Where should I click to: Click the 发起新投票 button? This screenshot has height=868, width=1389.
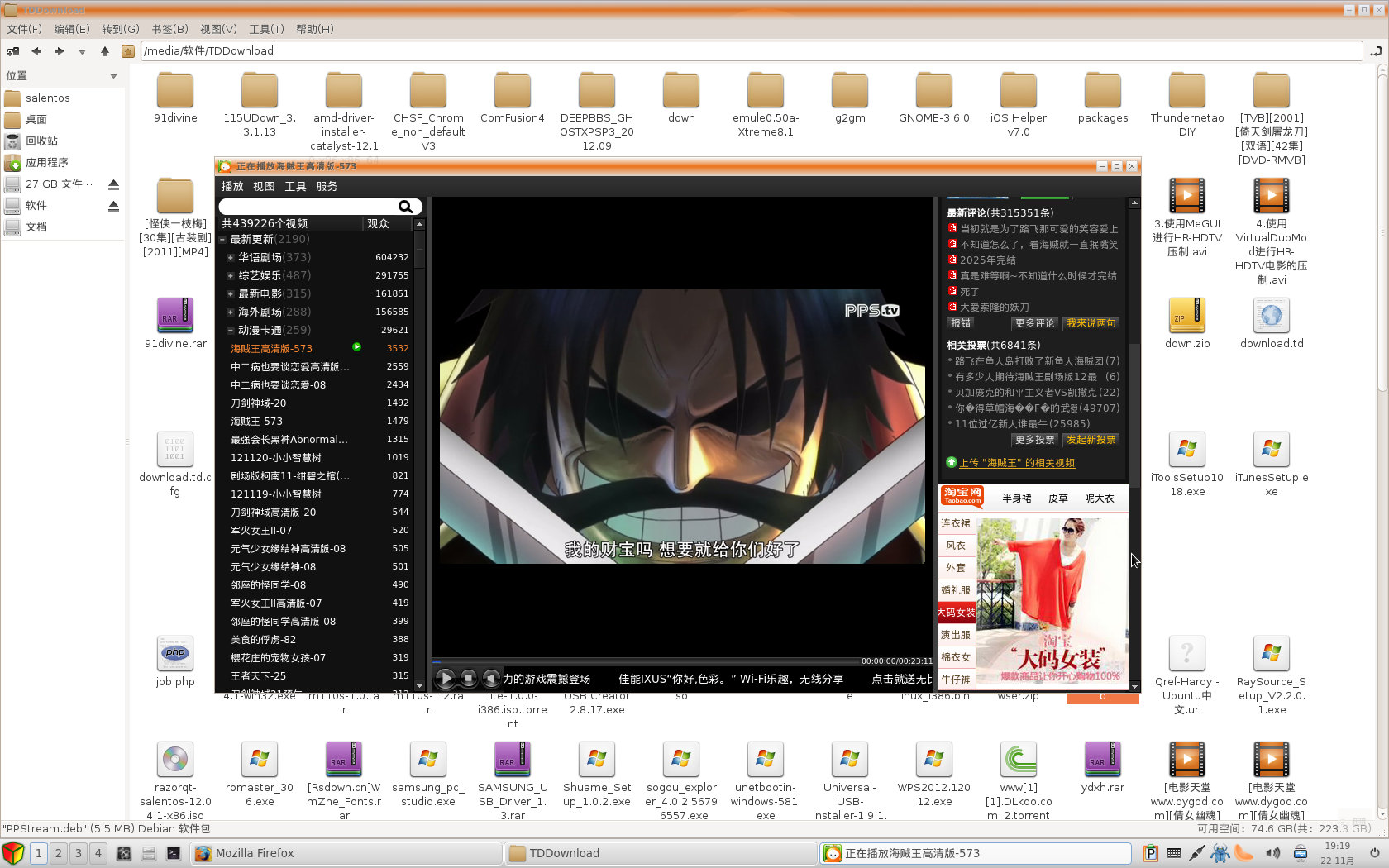click(x=1091, y=440)
